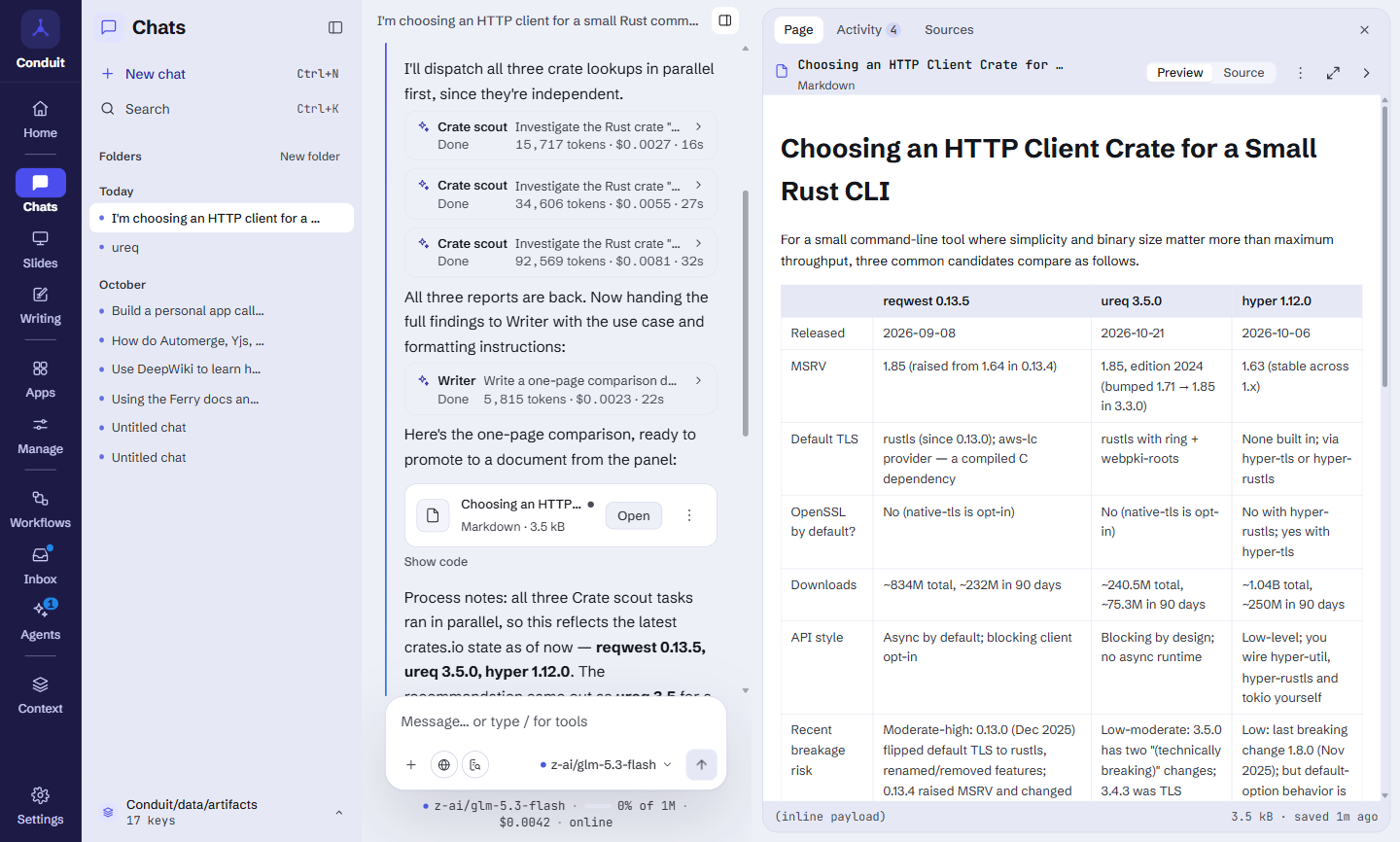The image size is (1400, 842).
Task: Click the send message arrow button
Action: 702,765
